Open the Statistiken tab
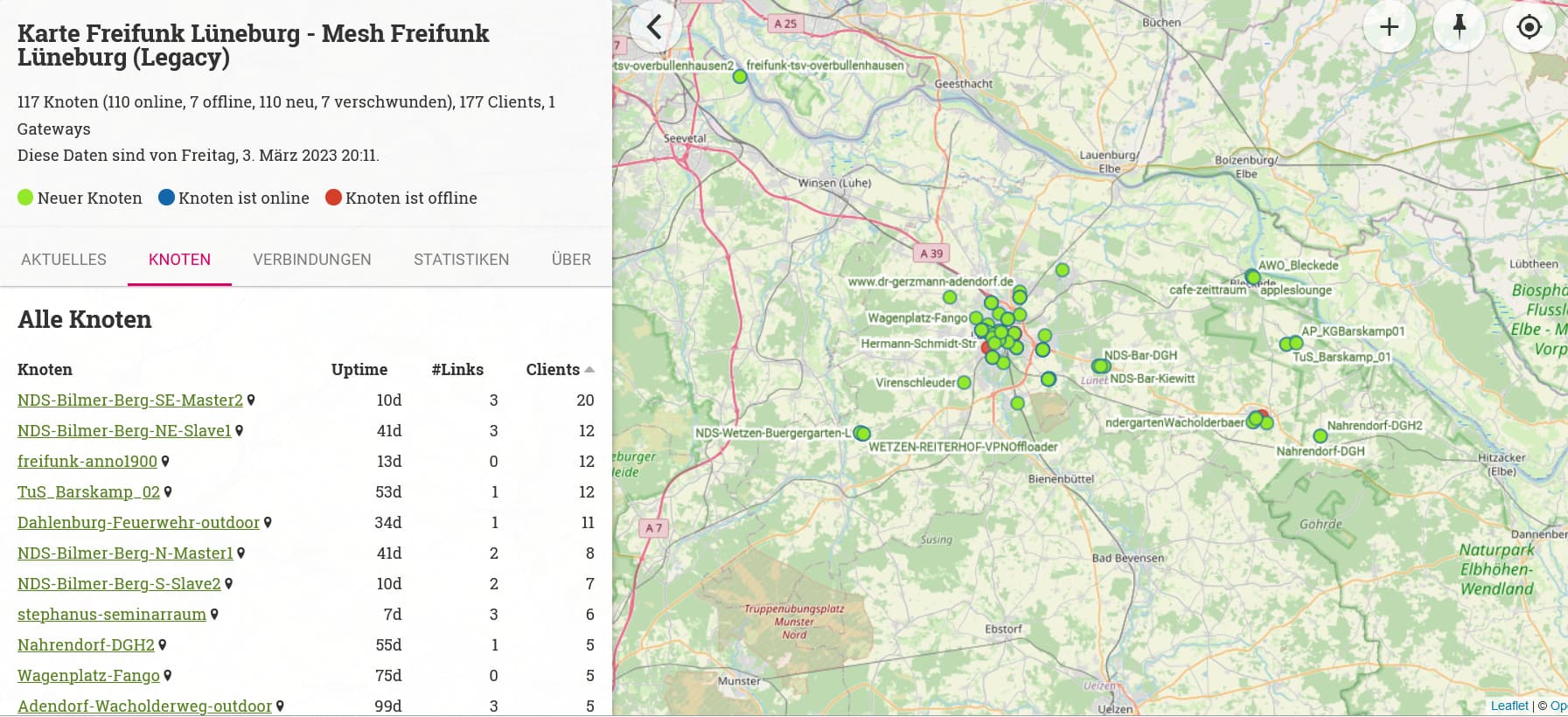1568x717 pixels. click(462, 260)
